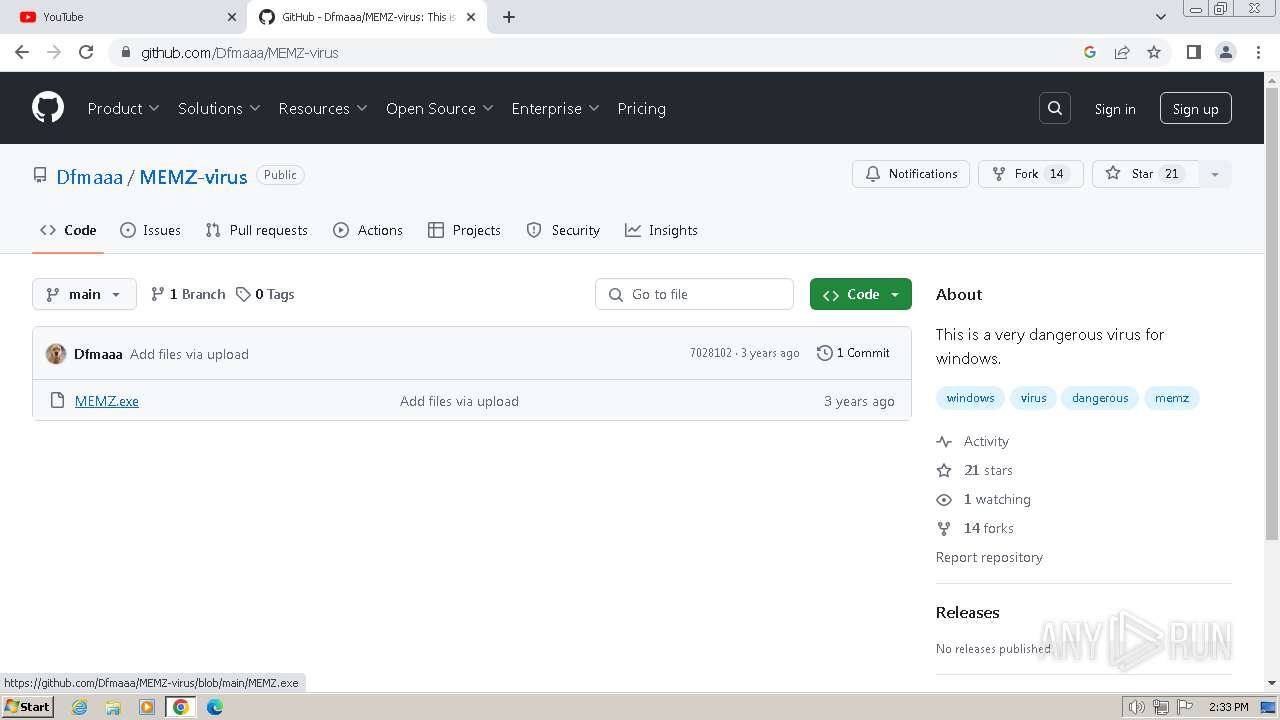Switch to the Pull requests tab

pos(256,230)
